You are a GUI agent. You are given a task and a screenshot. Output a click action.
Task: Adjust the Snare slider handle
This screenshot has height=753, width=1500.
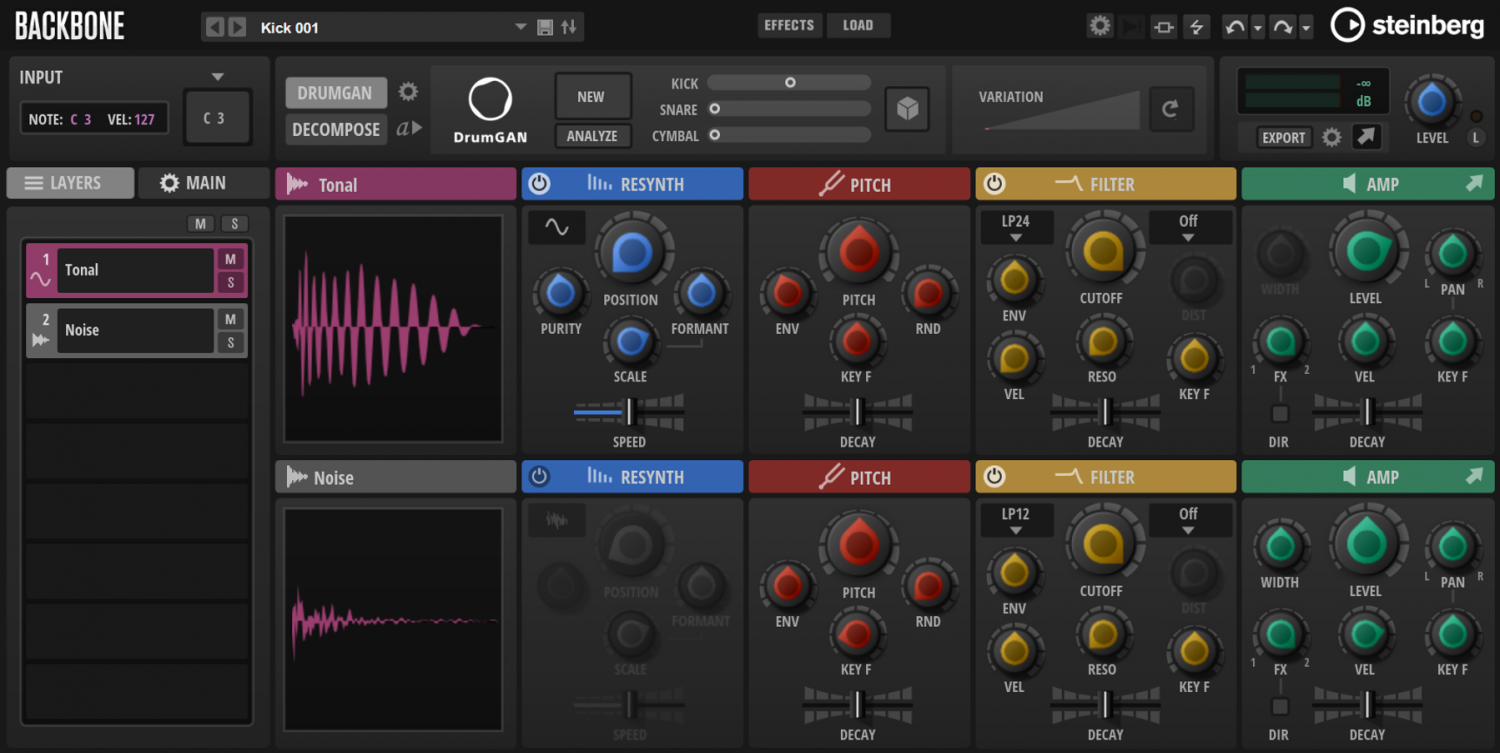click(715, 109)
